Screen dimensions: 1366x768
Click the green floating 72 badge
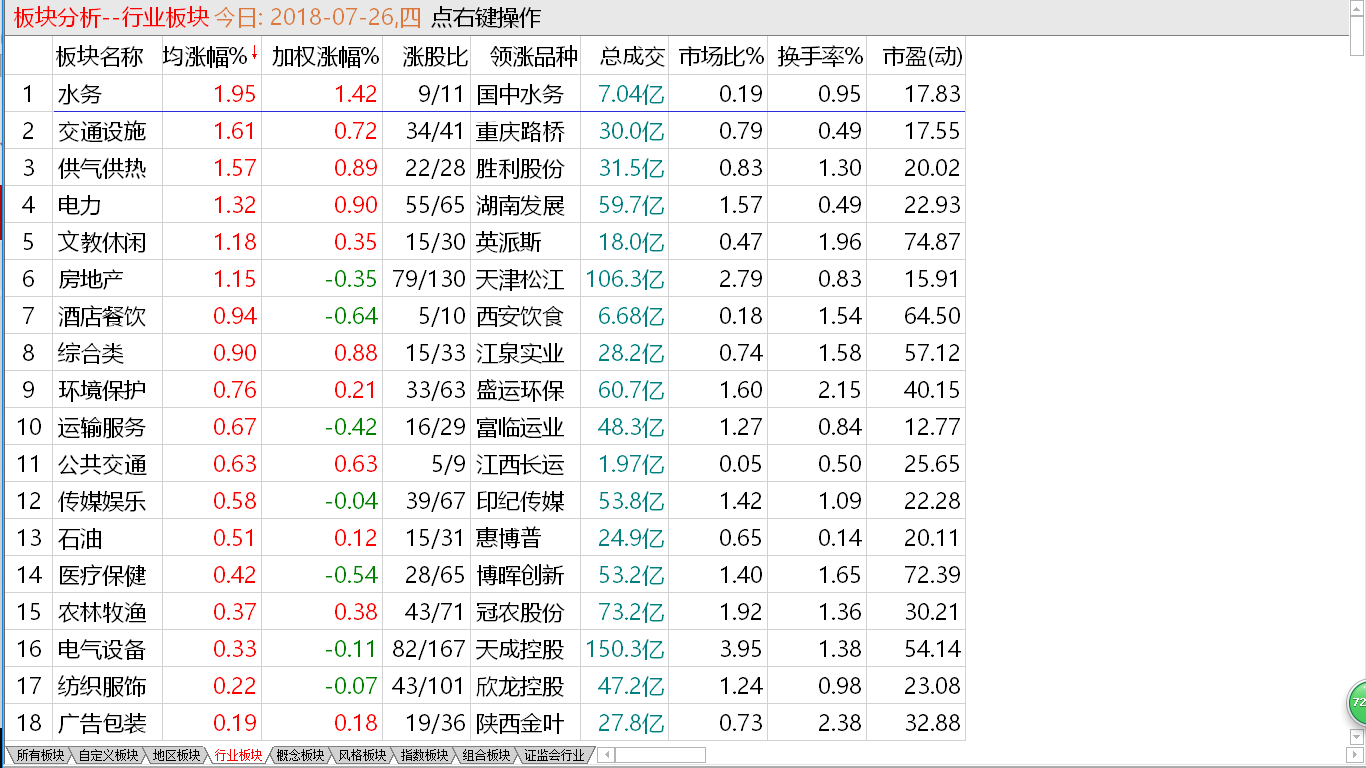click(1357, 703)
